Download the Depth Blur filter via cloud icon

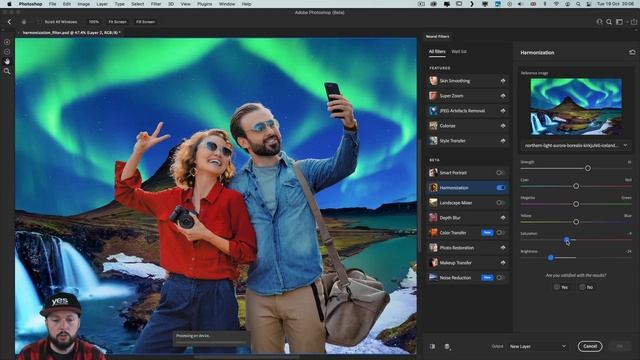coord(503,218)
